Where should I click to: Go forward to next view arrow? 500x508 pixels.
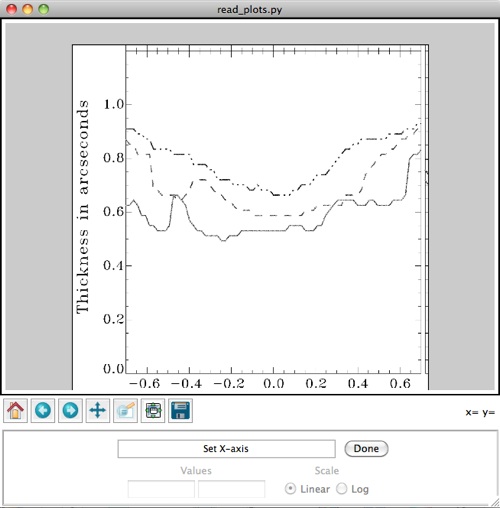(x=70, y=410)
